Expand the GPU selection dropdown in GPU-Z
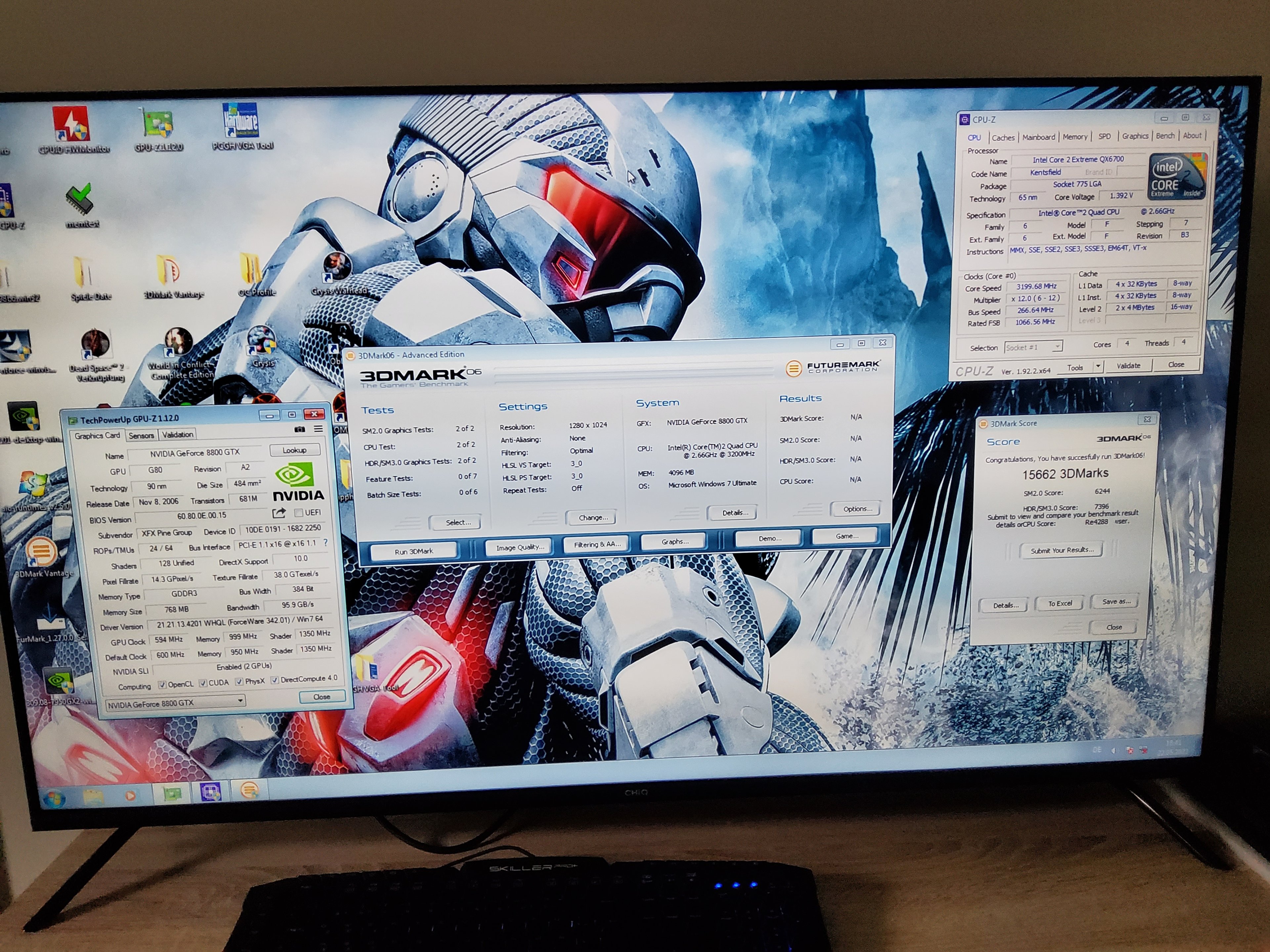Viewport: 1270px width, 952px height. coord(240,701)
